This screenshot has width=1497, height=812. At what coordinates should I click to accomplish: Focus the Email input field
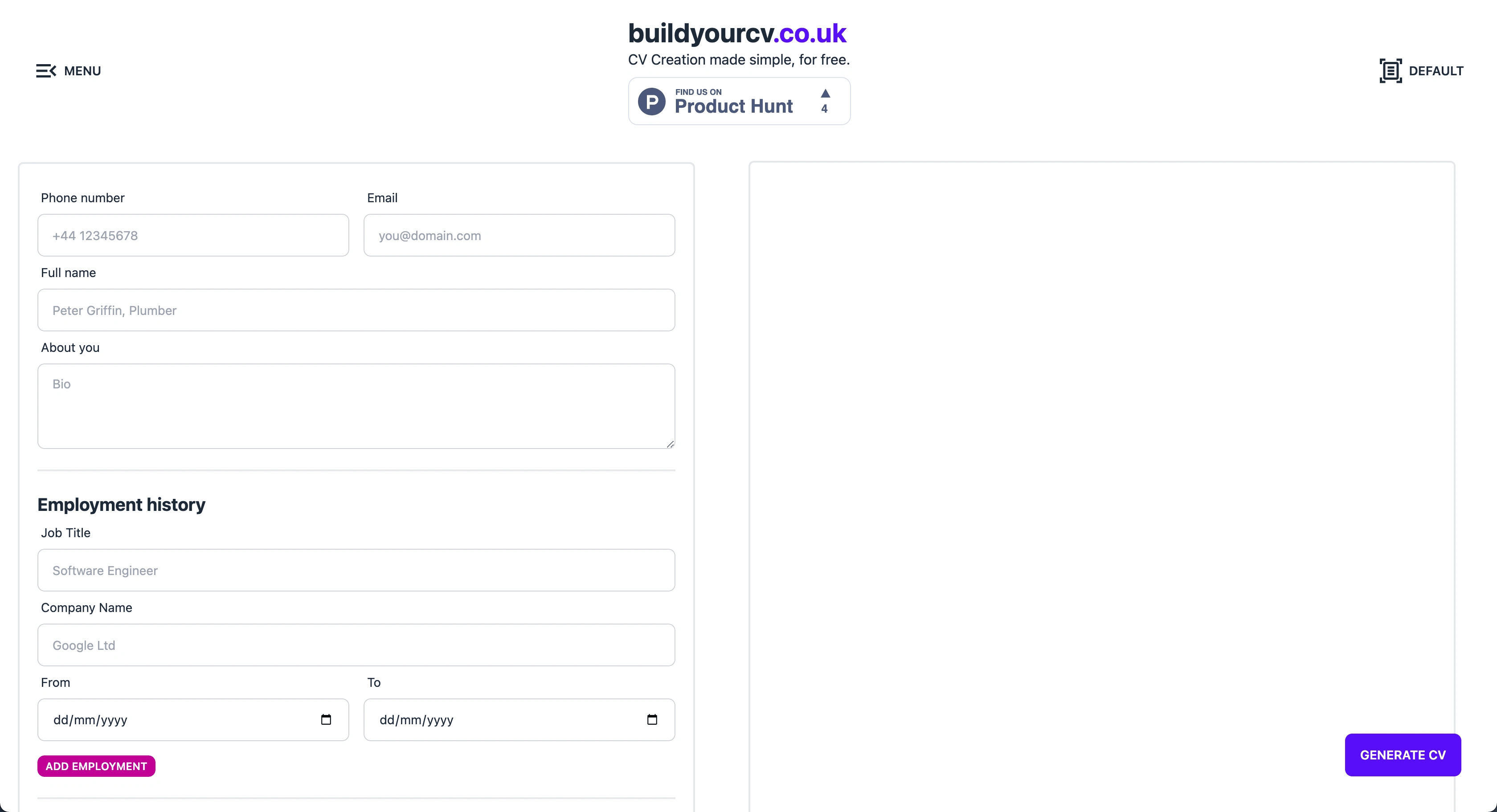click(519, 235)
